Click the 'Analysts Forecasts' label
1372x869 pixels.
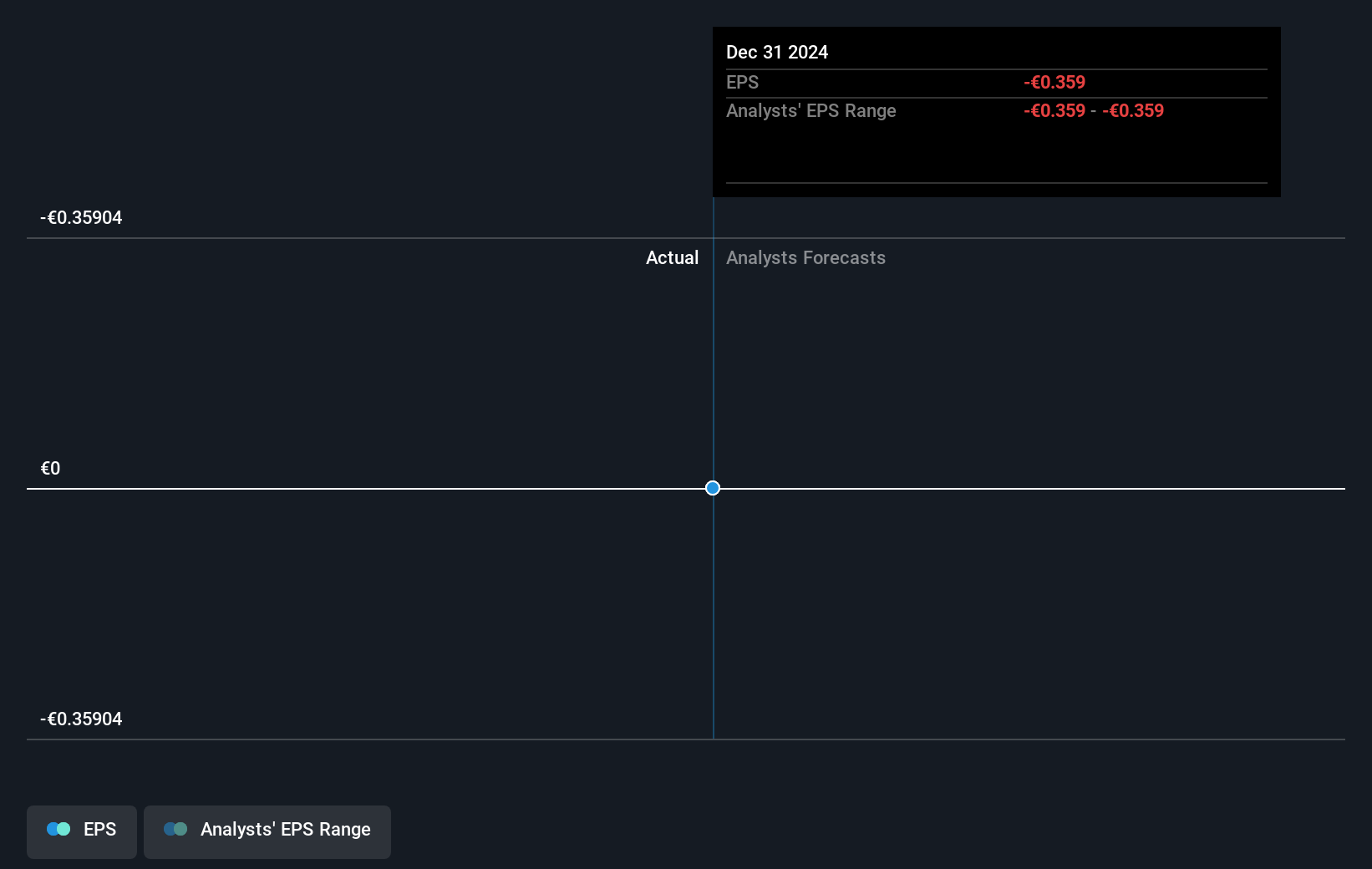tap(805, 258)
